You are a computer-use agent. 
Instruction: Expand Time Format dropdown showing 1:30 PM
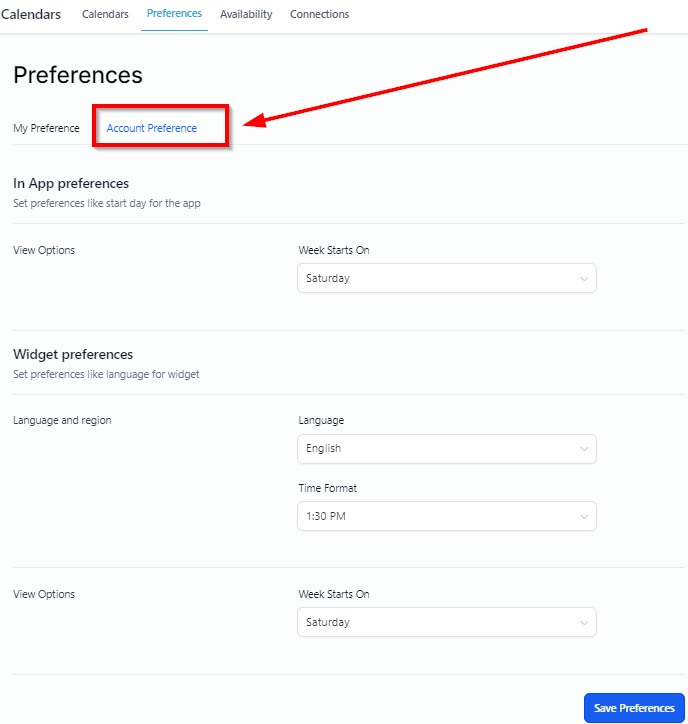446,517
